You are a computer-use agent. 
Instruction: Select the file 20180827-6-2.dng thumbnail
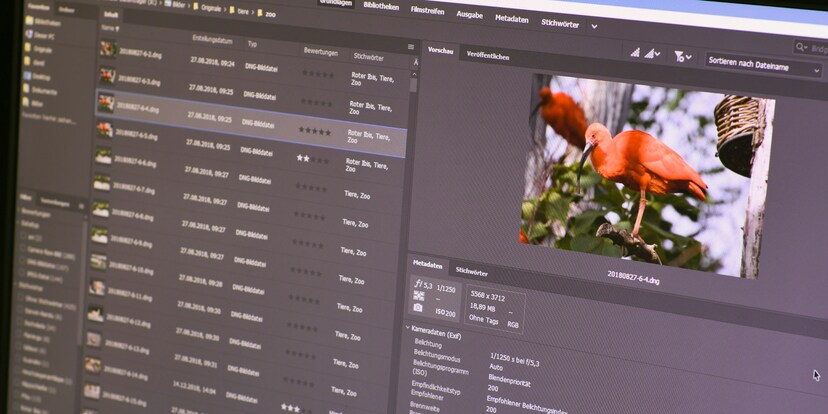[x=105, y=49]
